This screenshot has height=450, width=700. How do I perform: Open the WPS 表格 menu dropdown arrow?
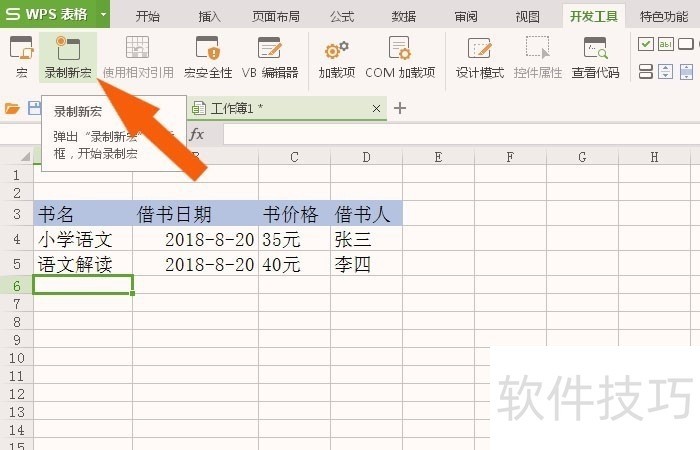(103, 14)
